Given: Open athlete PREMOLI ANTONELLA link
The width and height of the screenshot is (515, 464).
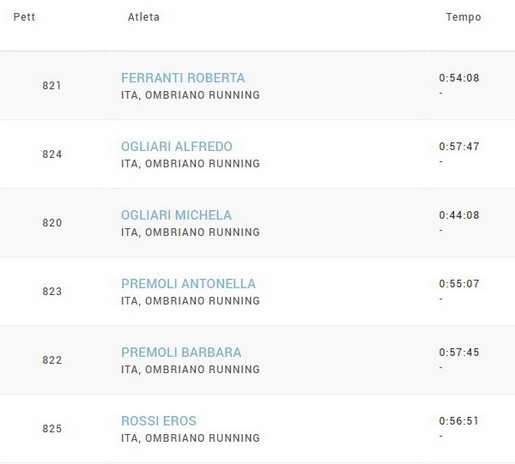Looking at the screenshot, I should (x=188, y=284).
